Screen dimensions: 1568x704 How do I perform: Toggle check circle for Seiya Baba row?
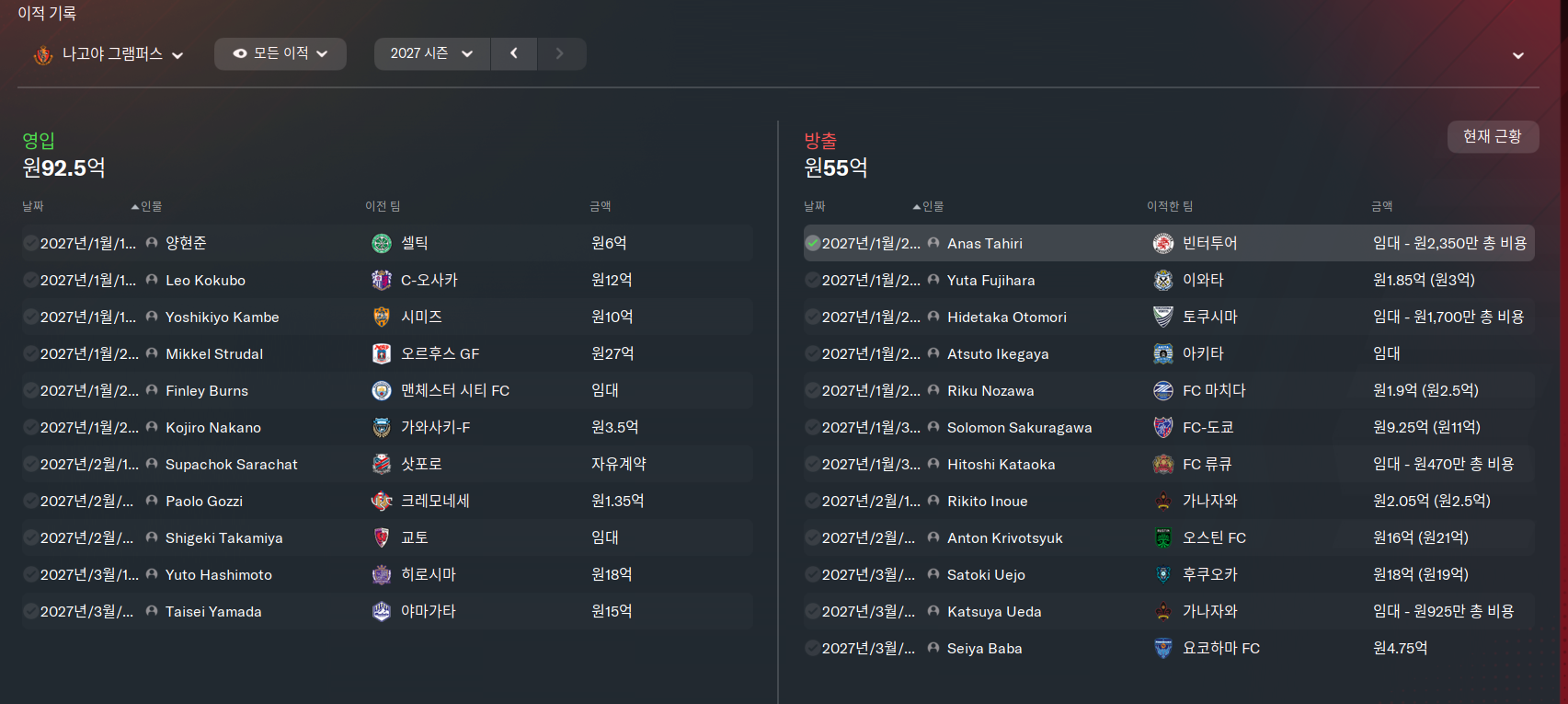coord(812,648)
